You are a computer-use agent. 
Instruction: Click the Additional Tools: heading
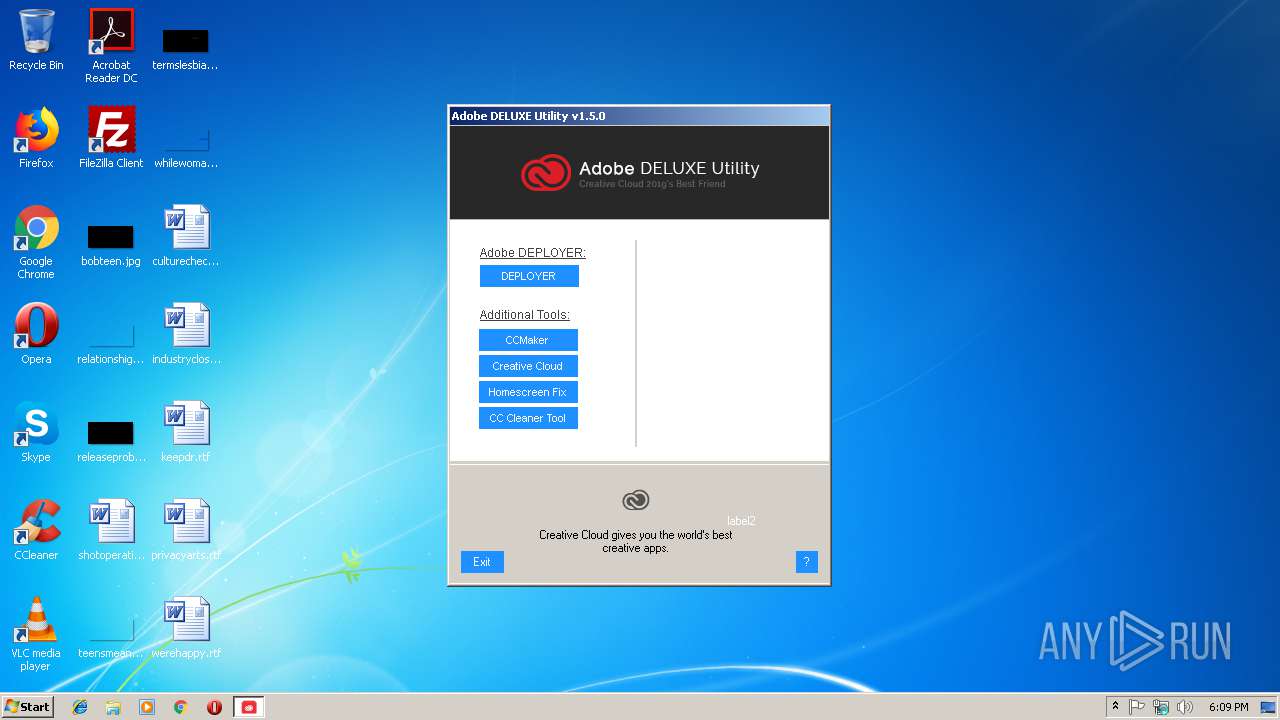click(525, 315)
